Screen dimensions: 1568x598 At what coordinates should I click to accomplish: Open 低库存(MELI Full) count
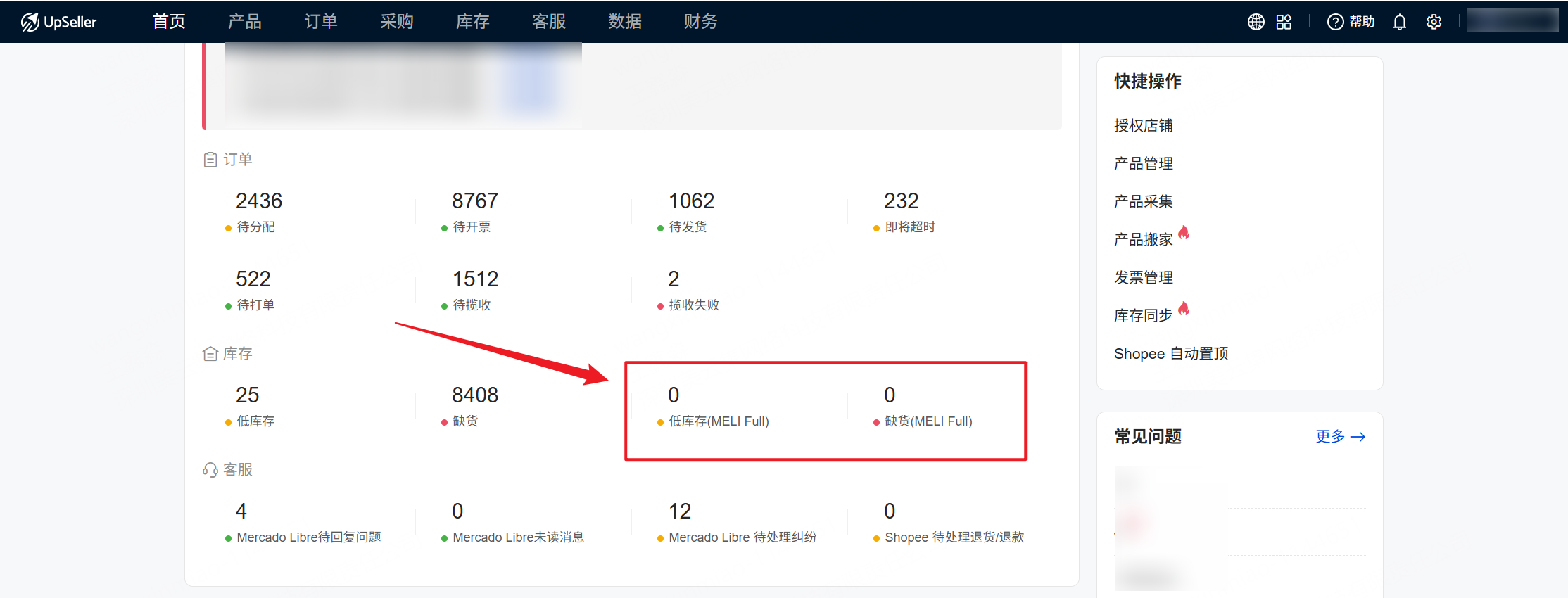tap(674, 395)
